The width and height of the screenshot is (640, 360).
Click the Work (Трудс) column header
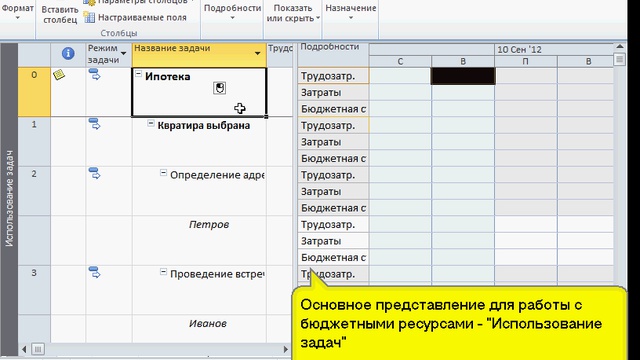pos(280,54)
